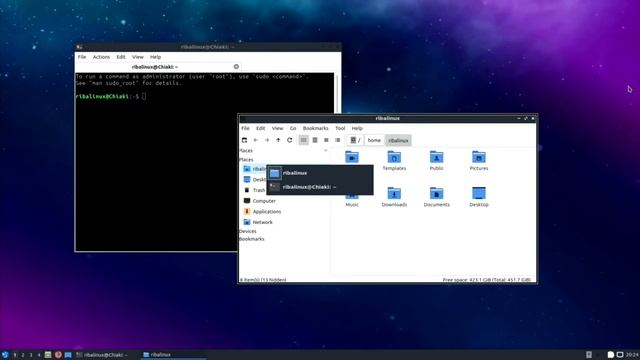Click the screen tray icon beside clock

[620, 355]
